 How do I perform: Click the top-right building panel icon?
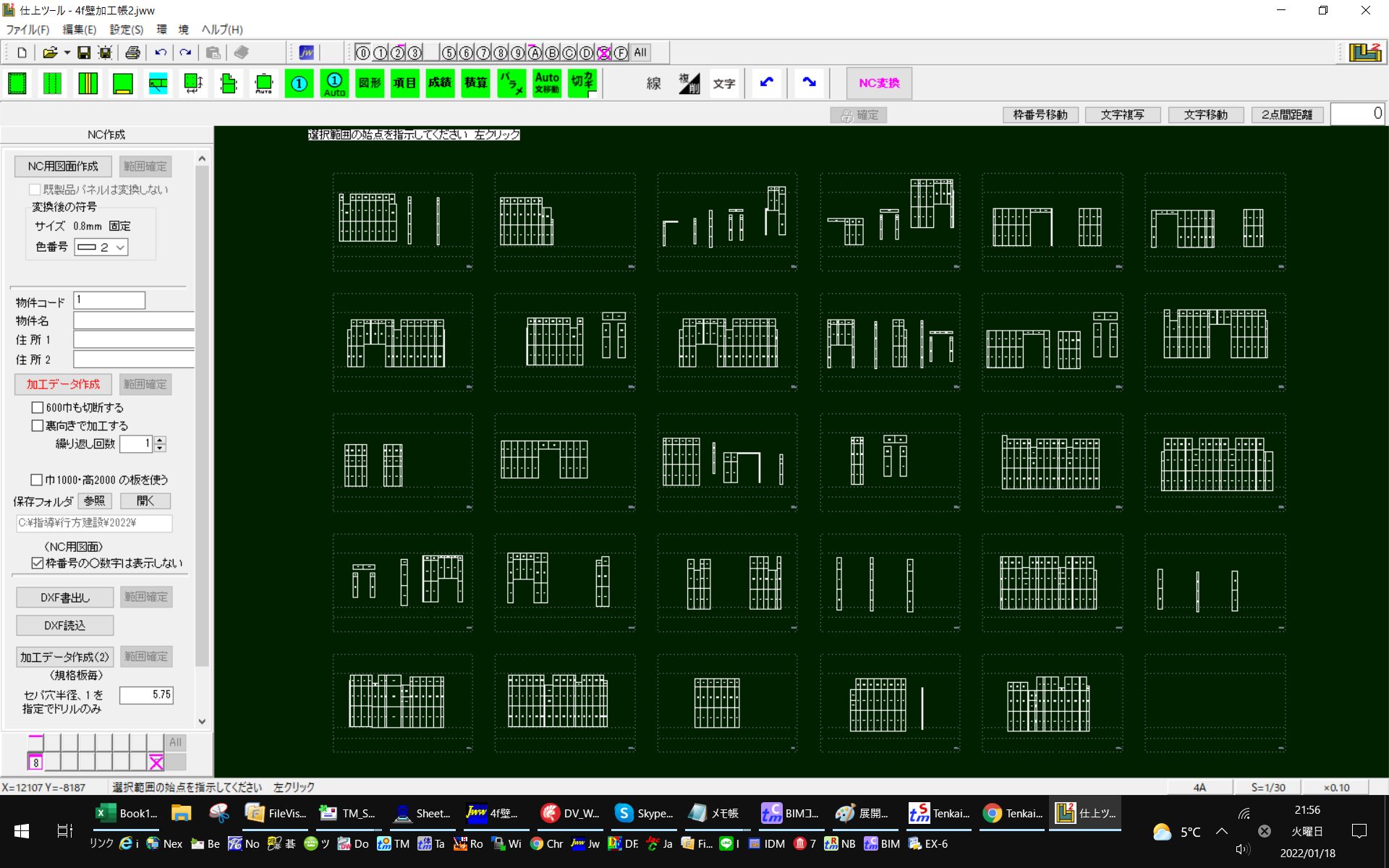point(1364,53)
